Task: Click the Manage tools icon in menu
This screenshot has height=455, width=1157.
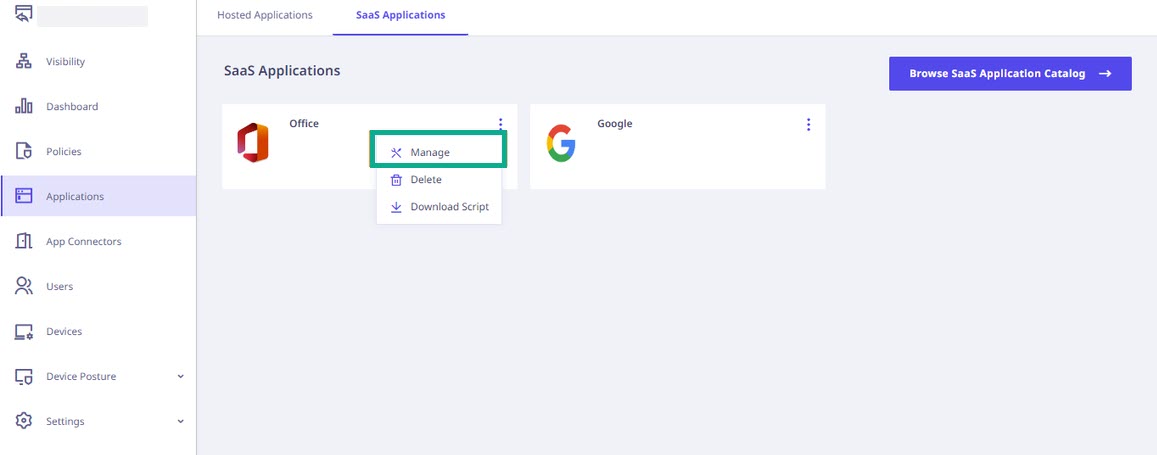Action: pos(396,153)
